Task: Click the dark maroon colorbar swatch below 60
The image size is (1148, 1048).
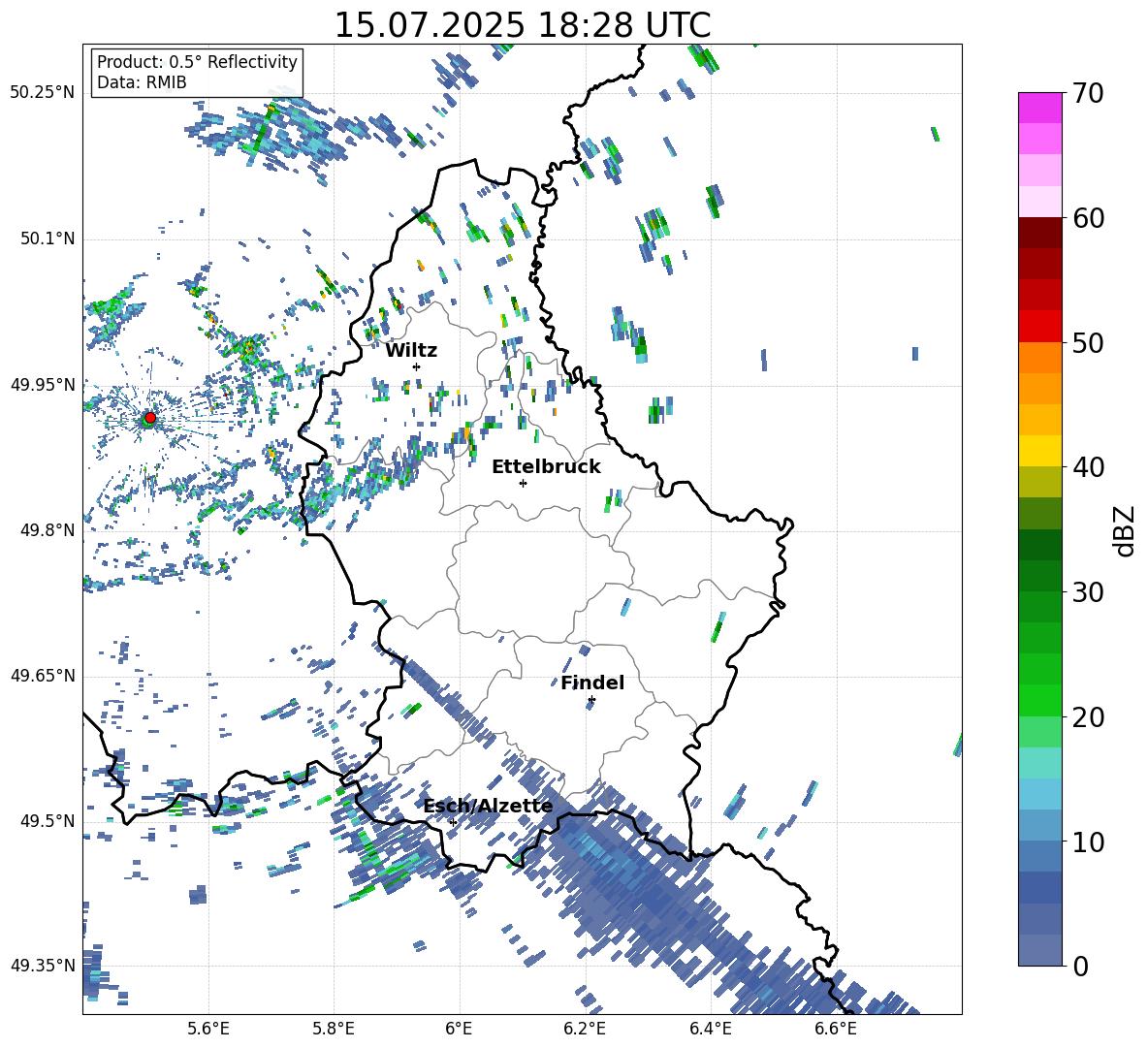Action: coord(1039,233)
